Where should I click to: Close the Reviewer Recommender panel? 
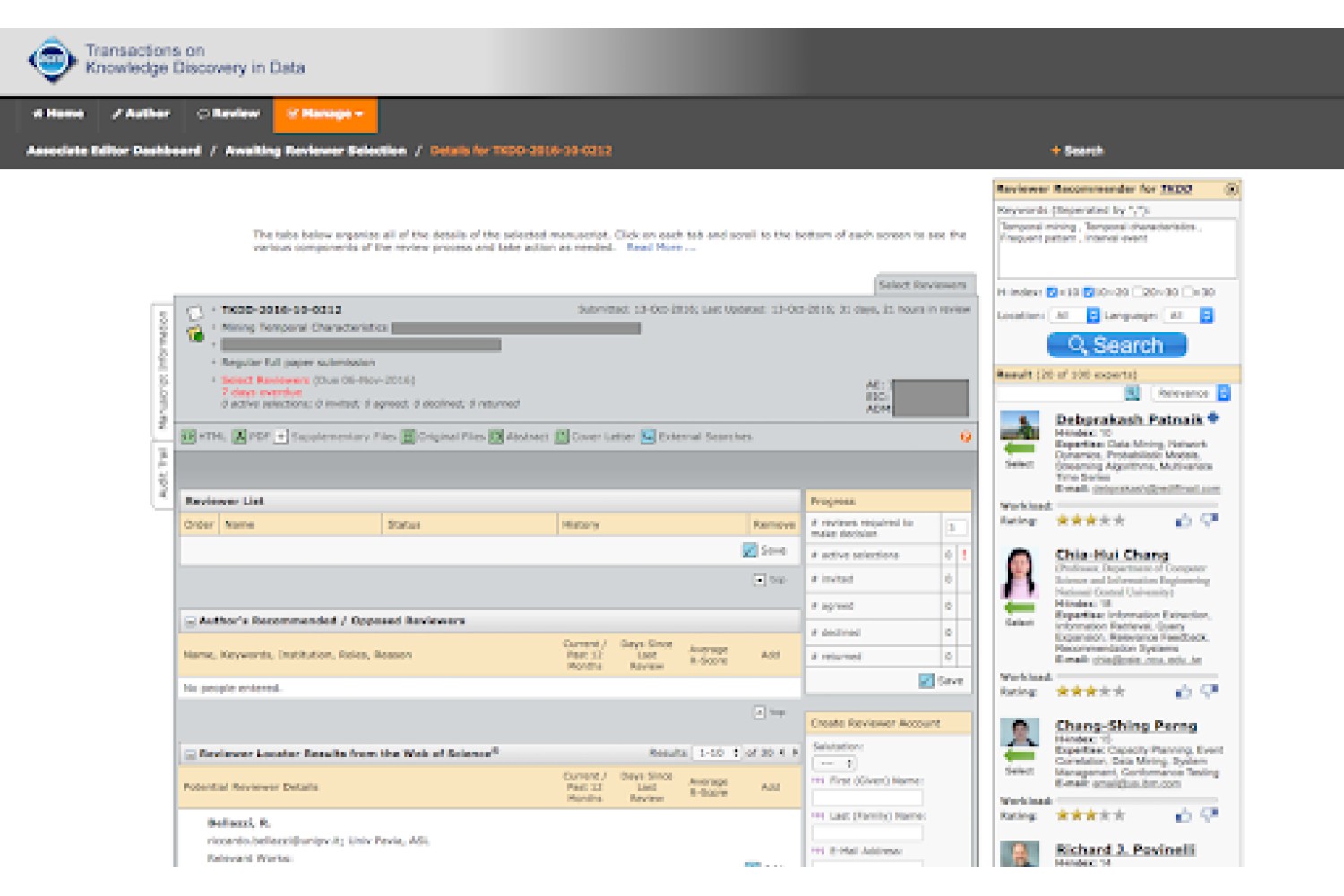1231,189
